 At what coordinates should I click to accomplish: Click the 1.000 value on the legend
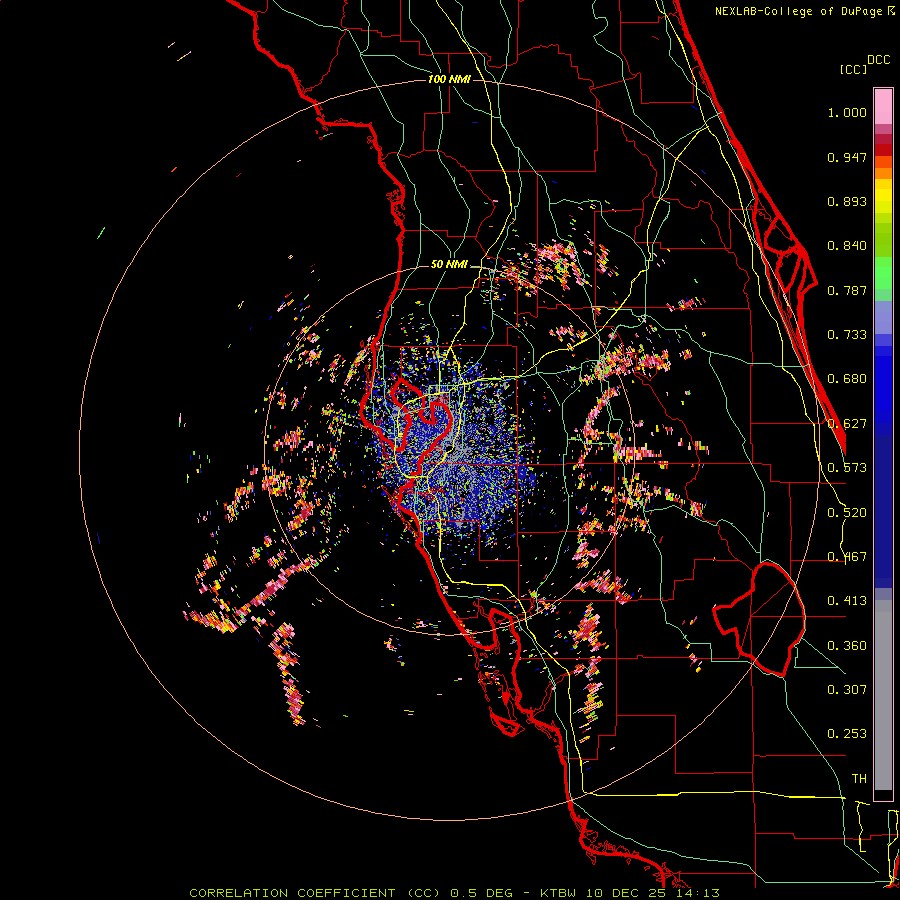[847, 113]
